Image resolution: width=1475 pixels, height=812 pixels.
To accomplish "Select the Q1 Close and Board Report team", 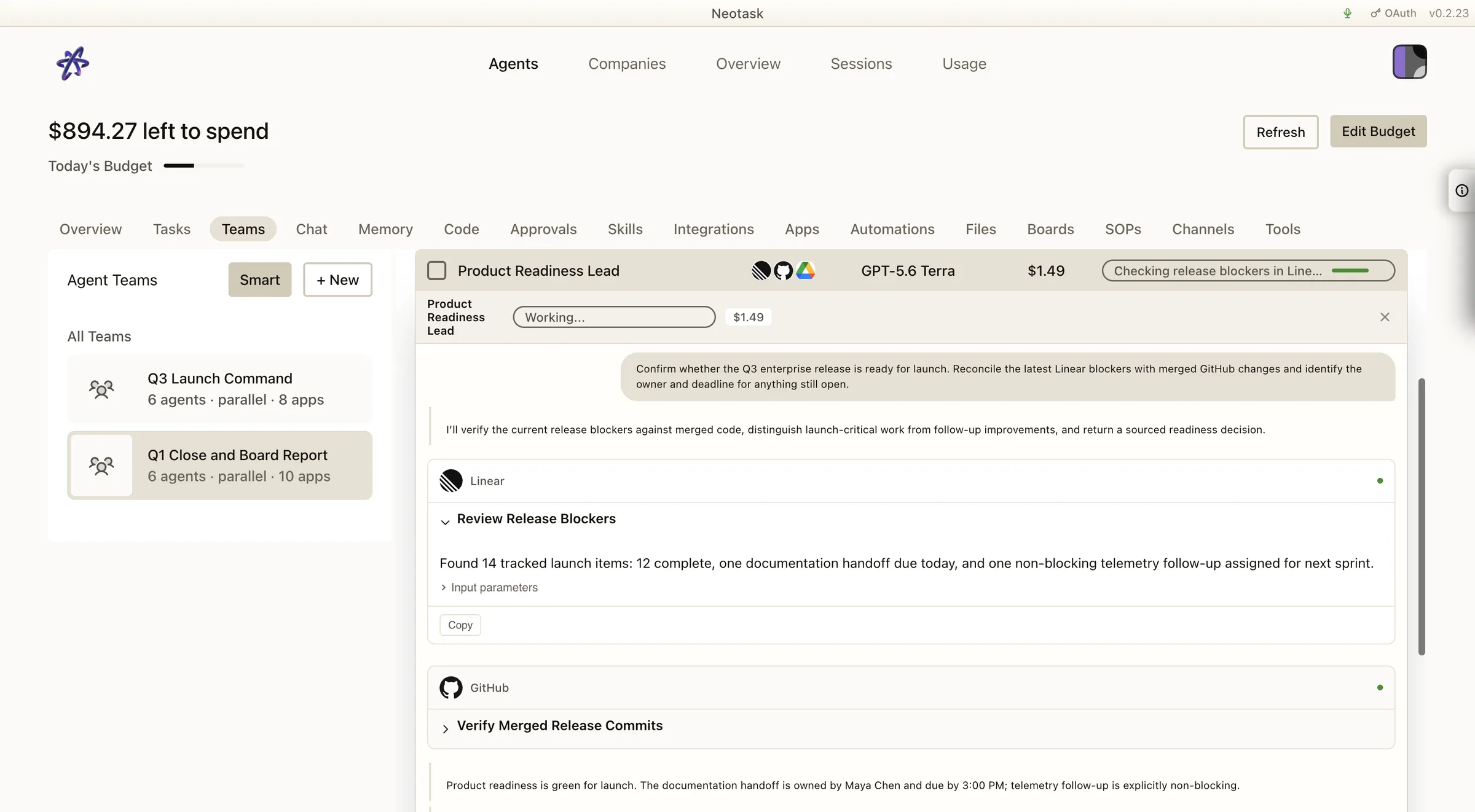I will coord(219,466).
